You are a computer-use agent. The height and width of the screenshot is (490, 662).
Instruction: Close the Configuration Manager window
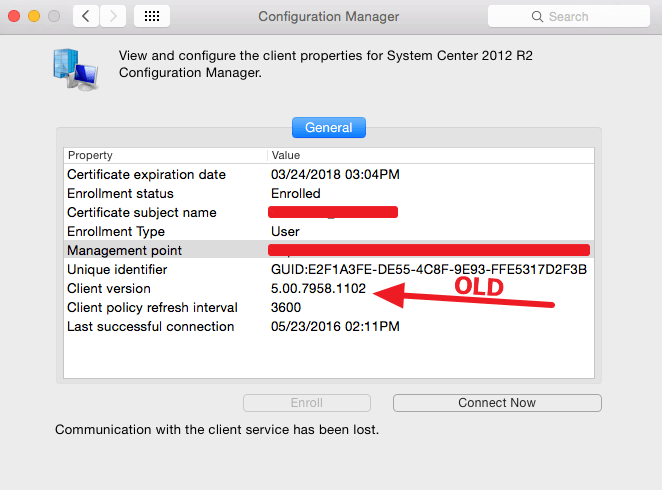point(14,16)
